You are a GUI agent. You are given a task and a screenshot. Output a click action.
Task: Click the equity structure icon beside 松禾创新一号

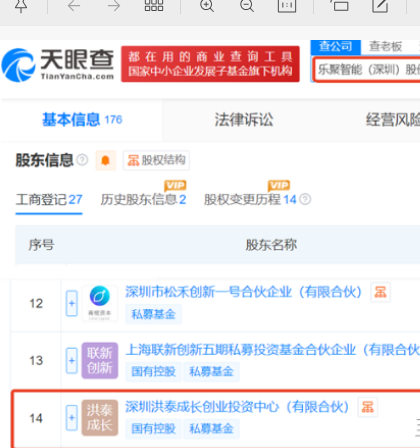380,292
